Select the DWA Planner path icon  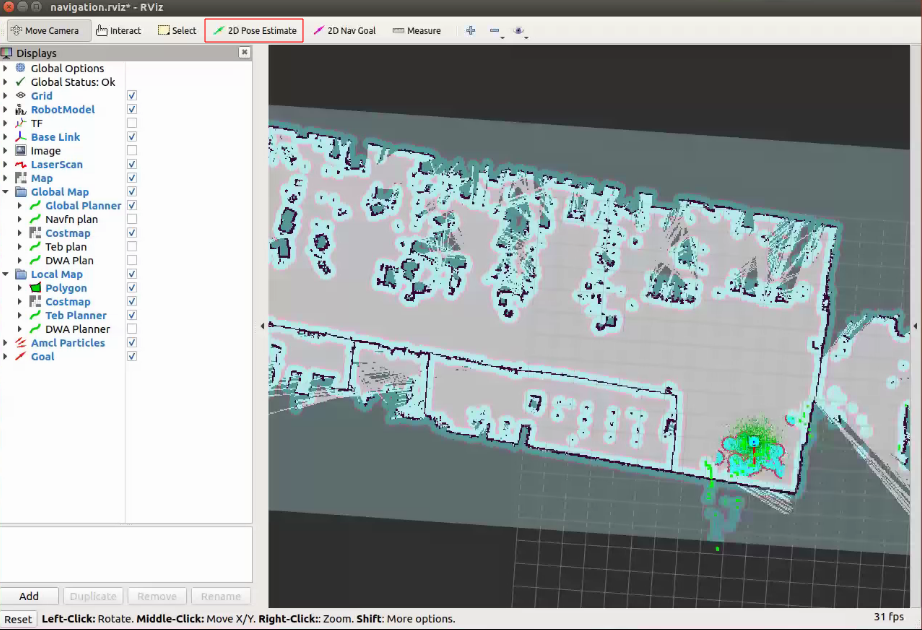[x=35, y=329]
